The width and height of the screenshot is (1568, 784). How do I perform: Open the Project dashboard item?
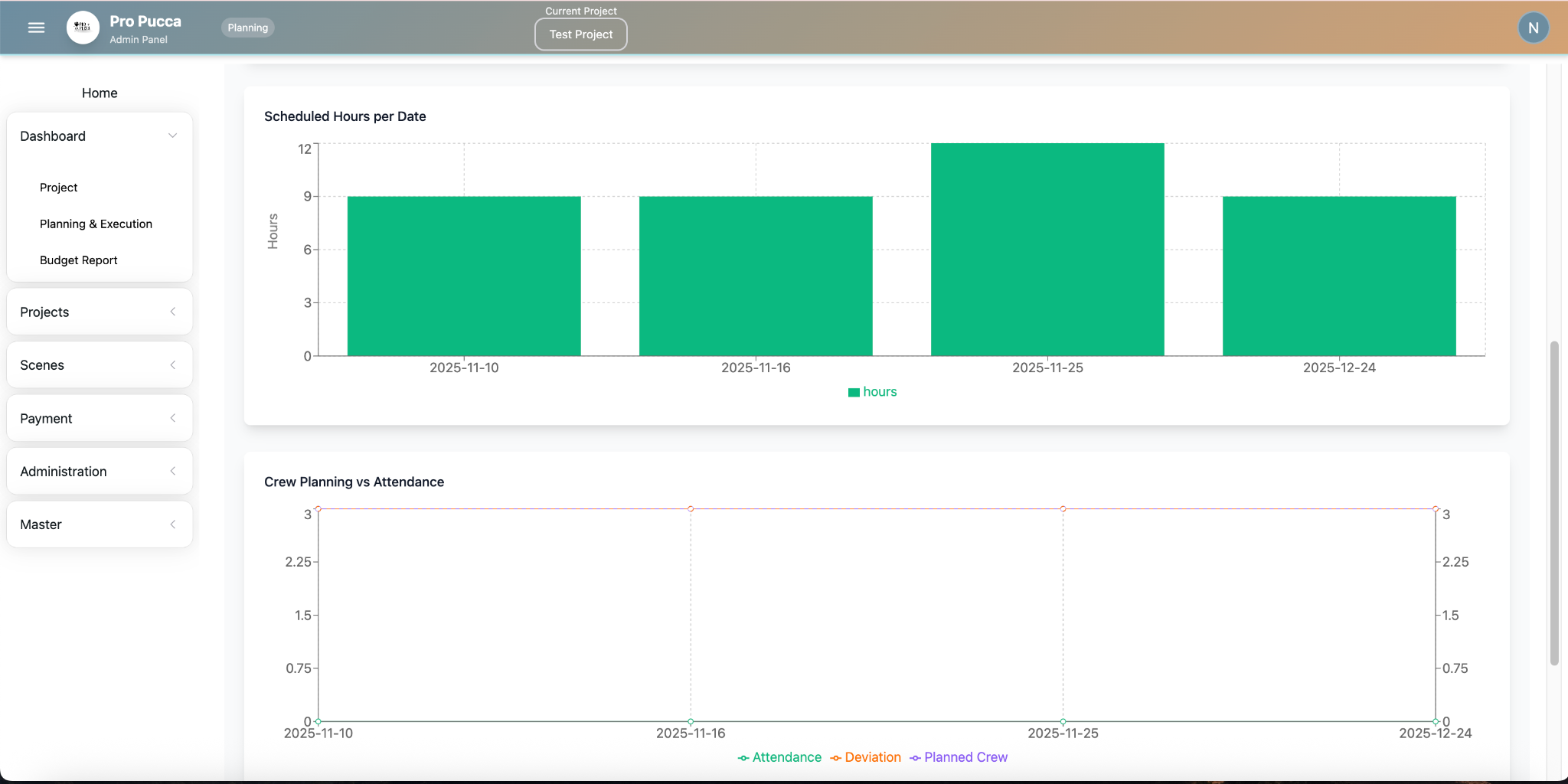point(59,188)
